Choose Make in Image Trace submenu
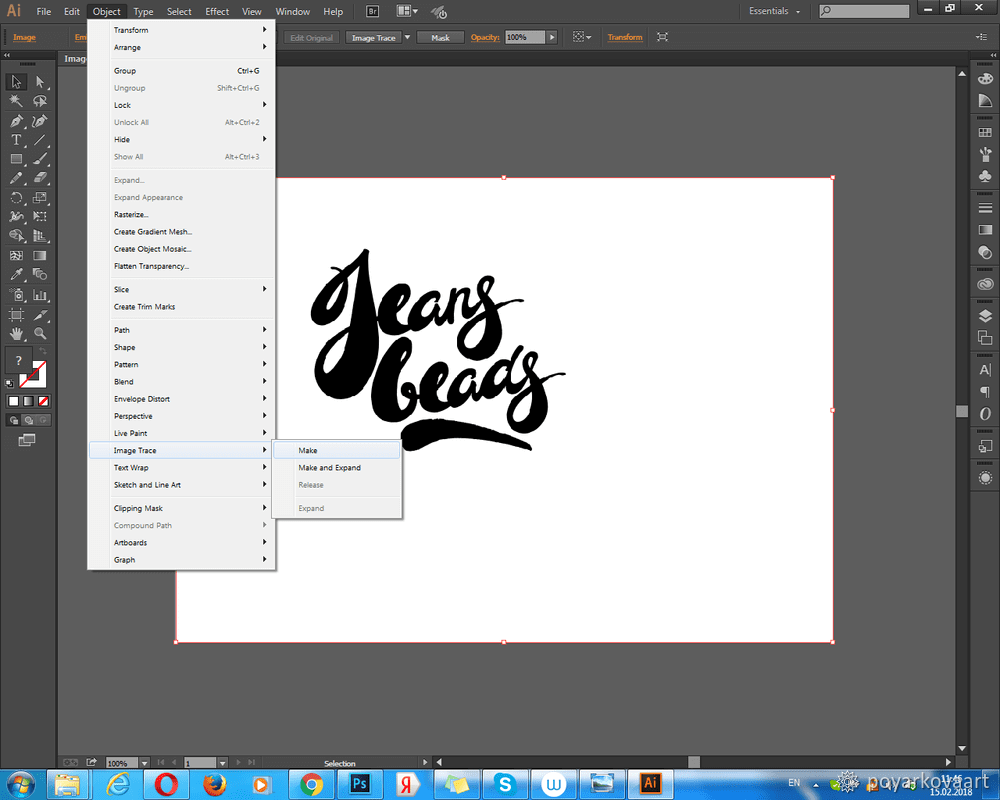The width and height of the screenshot is (1000, 800). (x=337, y=450)
